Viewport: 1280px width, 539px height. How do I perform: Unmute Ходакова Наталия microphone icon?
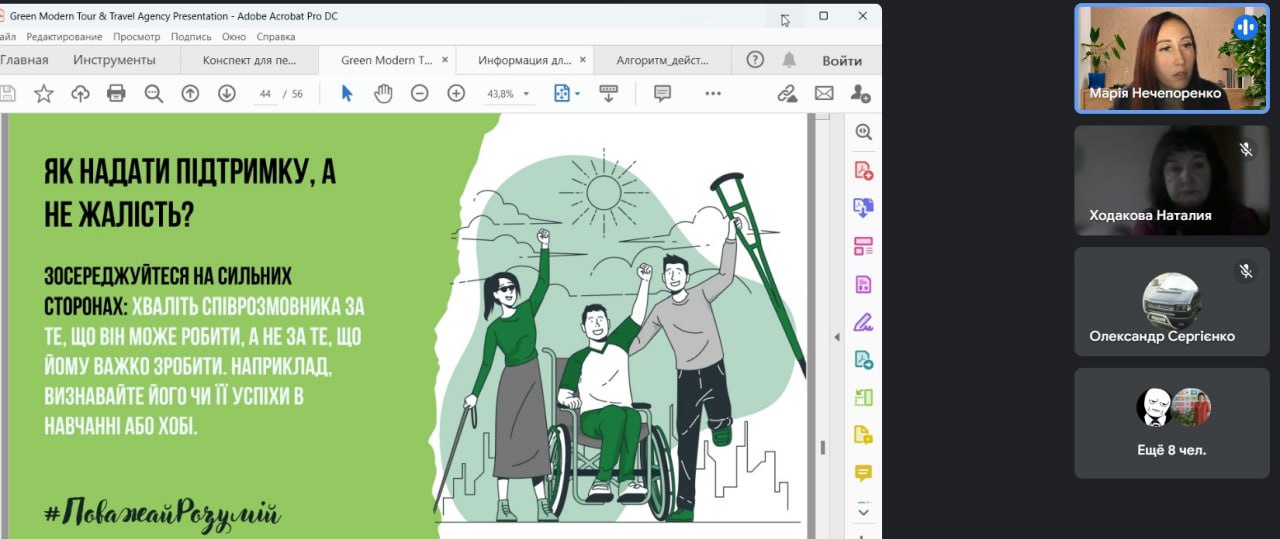(x=1246, y=149)
